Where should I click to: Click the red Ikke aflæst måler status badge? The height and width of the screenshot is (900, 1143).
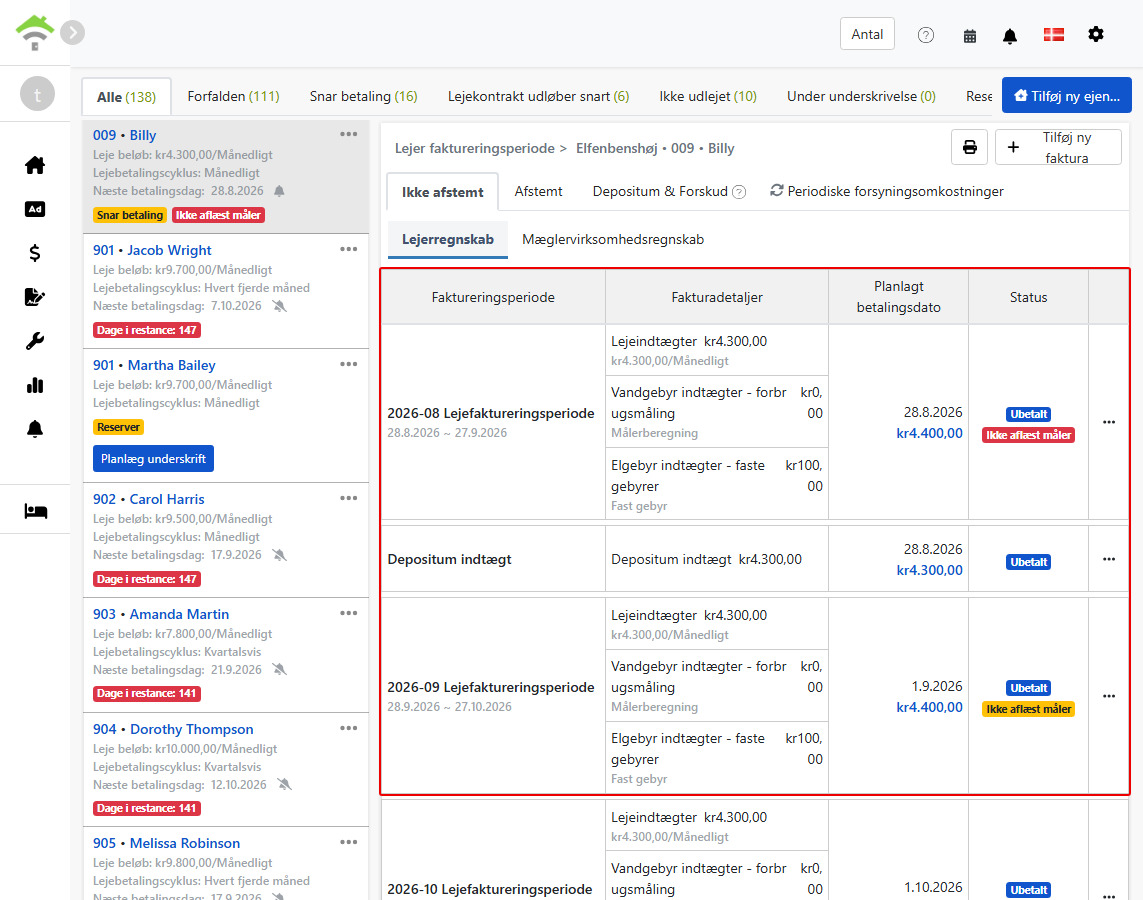(x=1028, y=435)
